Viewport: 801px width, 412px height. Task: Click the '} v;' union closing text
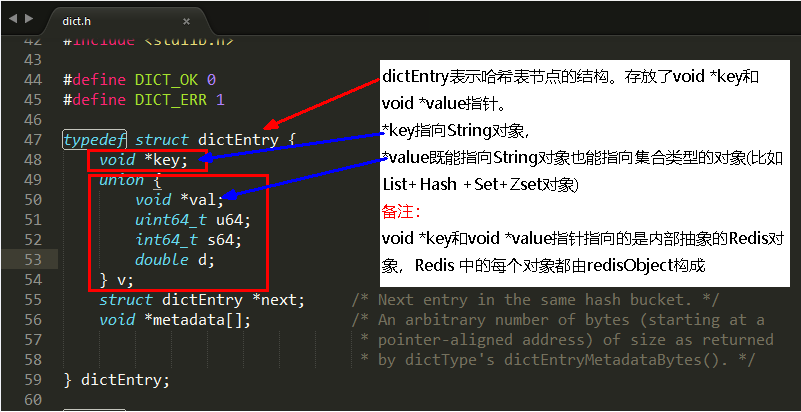pyautogui.click(x=117, y=280)
